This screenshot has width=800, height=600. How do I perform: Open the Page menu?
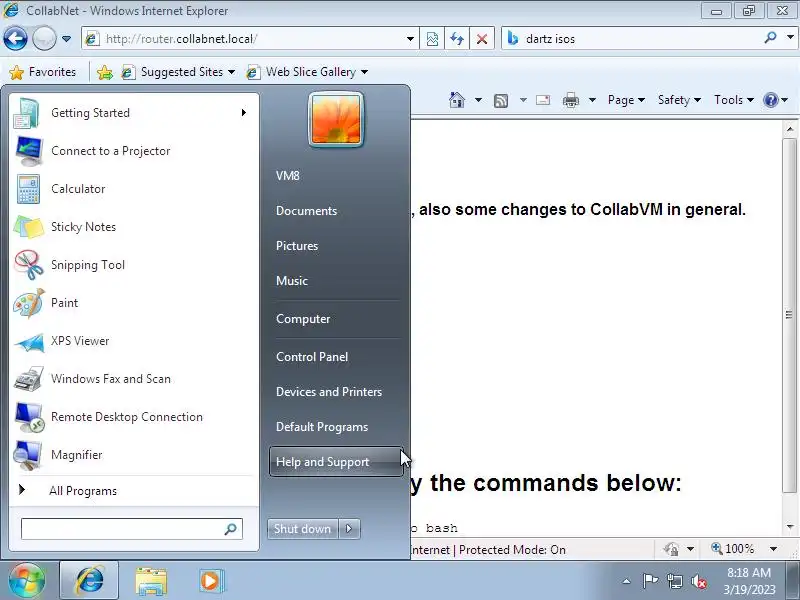626,100
